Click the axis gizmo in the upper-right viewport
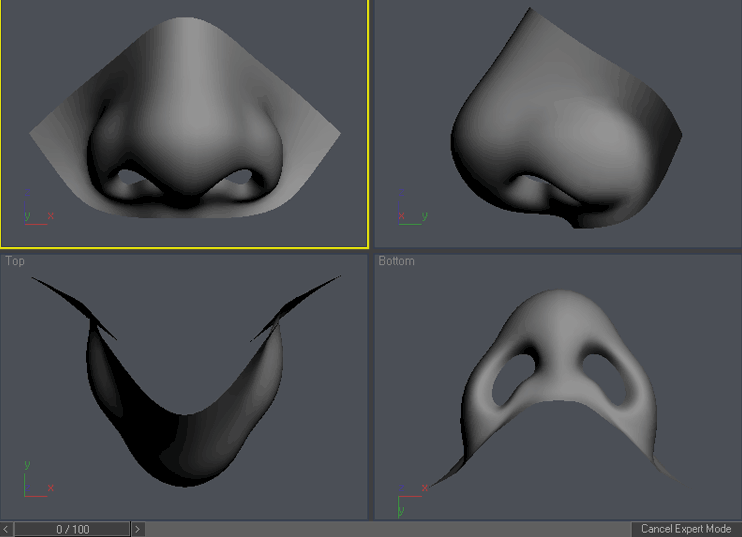The image size is (742, 537). click(410, 217)
